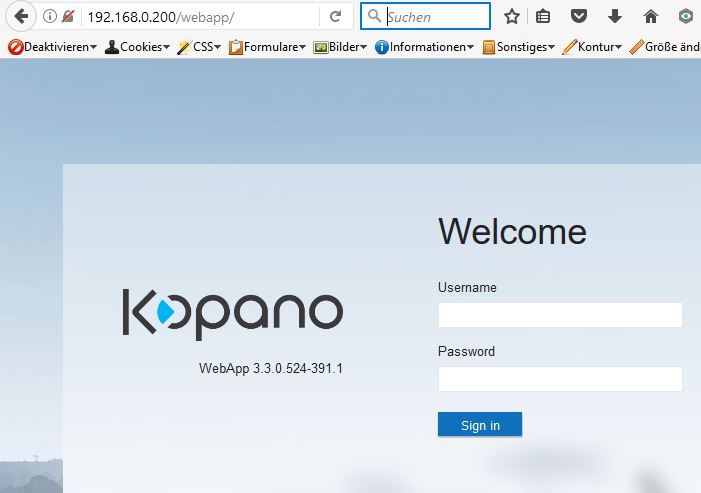Click the blue Informationen info icon
Screen dimensions: 701x493
[x=381, y=47]
